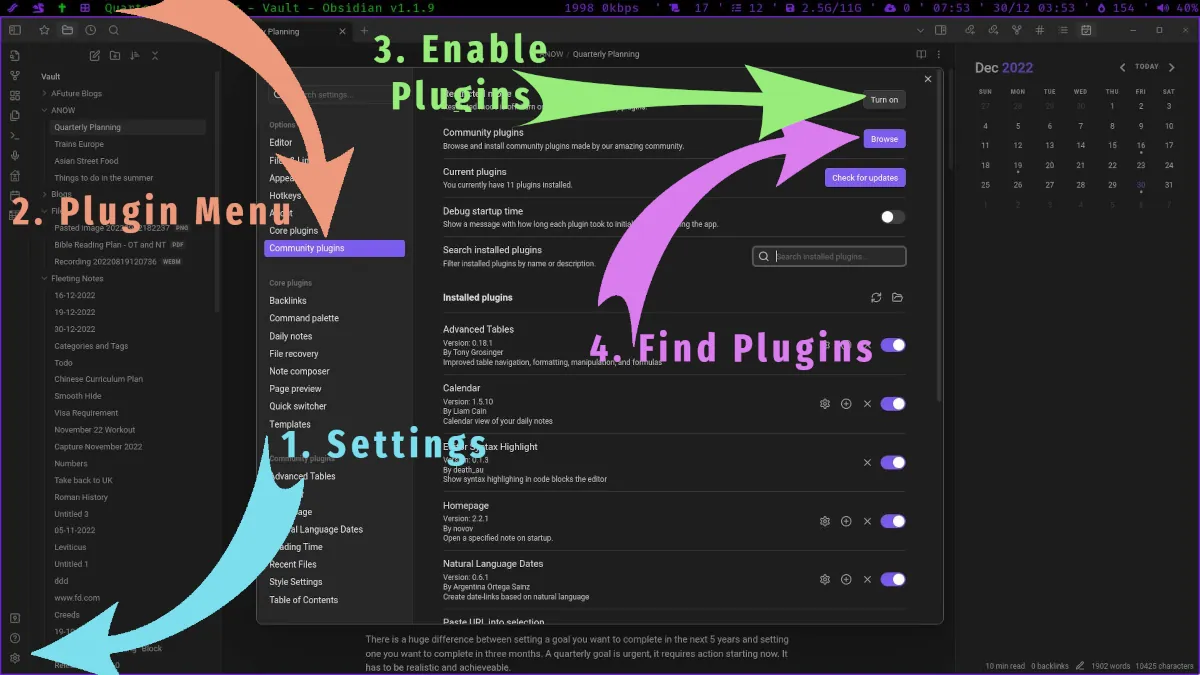Image resolution: width=1200 pixels, height=675 pixels.
Task: Open Natural Language Dates options gear
Action: point(825,579)
